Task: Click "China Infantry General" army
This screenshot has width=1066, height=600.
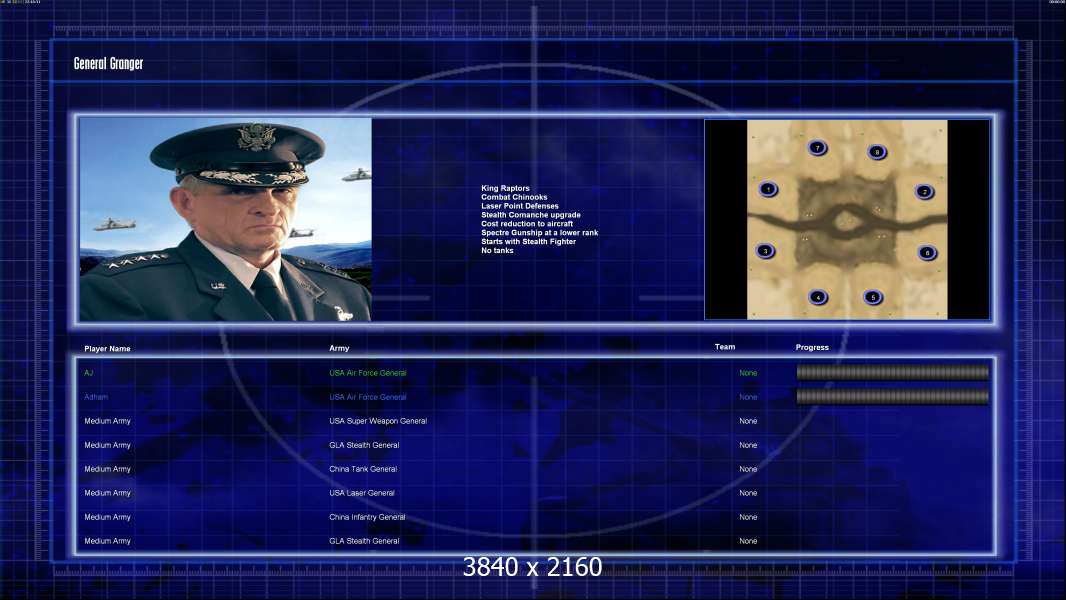Action: [x=367, y=517]
